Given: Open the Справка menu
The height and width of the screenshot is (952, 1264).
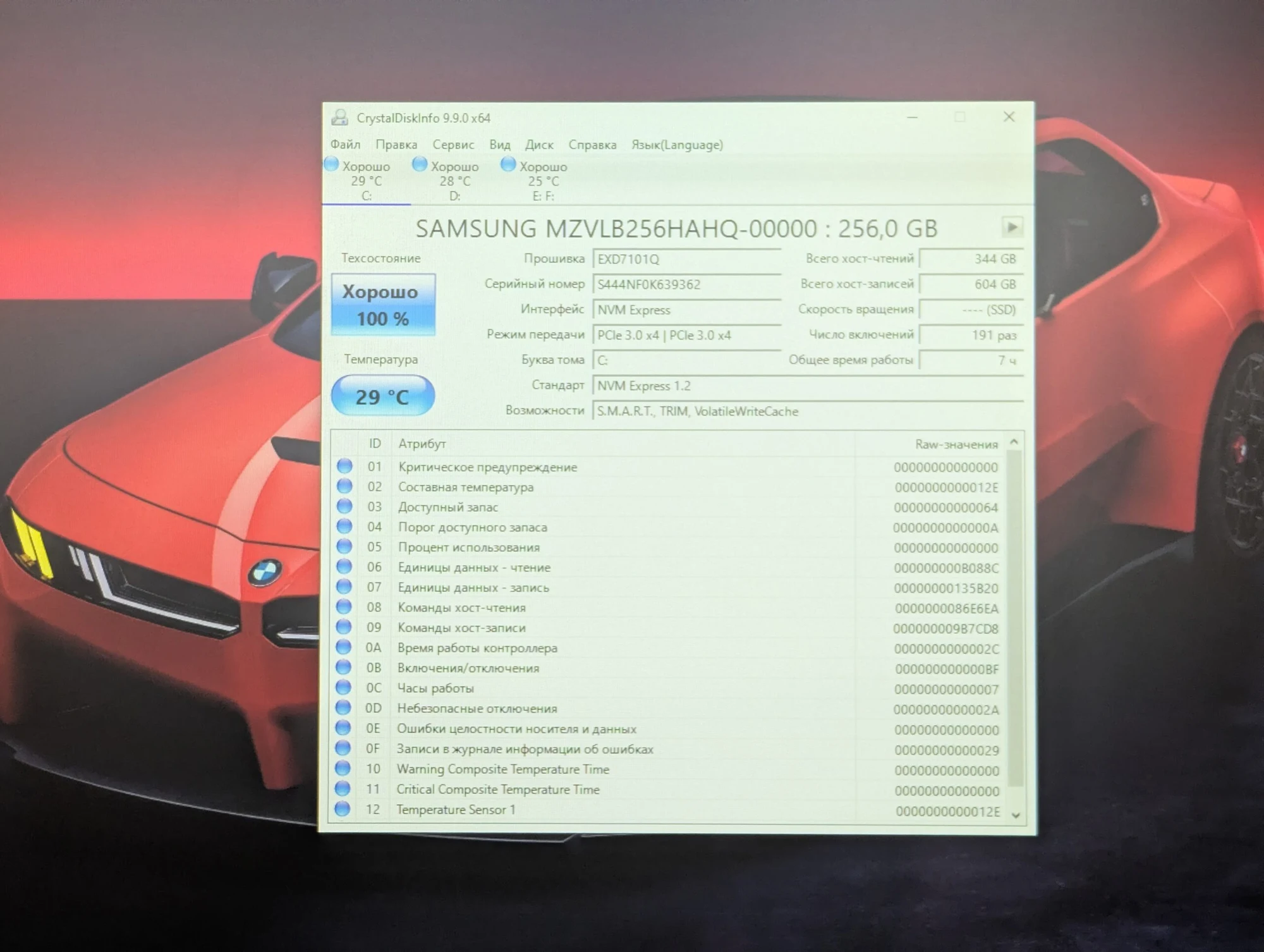Looking at the screenshot, I should [592, 145].
